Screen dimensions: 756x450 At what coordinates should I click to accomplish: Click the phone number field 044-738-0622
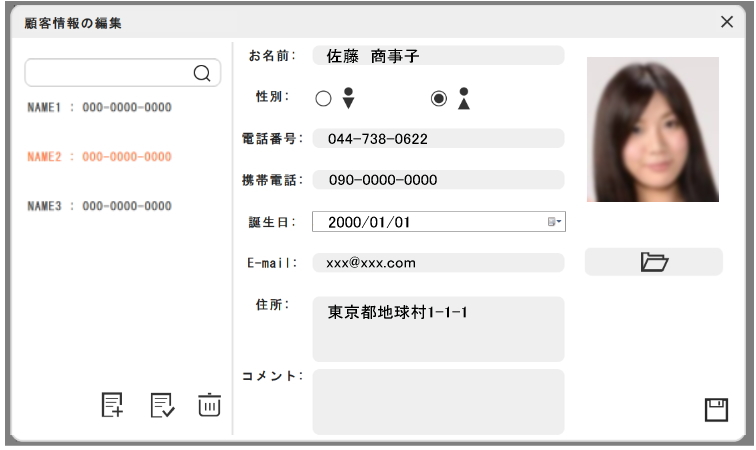click(x=438, y=139)
